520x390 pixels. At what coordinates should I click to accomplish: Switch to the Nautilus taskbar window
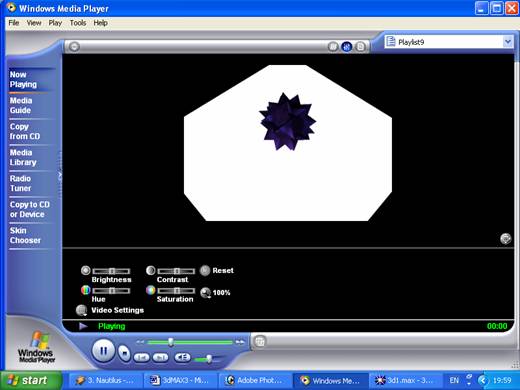coord(105,380)
